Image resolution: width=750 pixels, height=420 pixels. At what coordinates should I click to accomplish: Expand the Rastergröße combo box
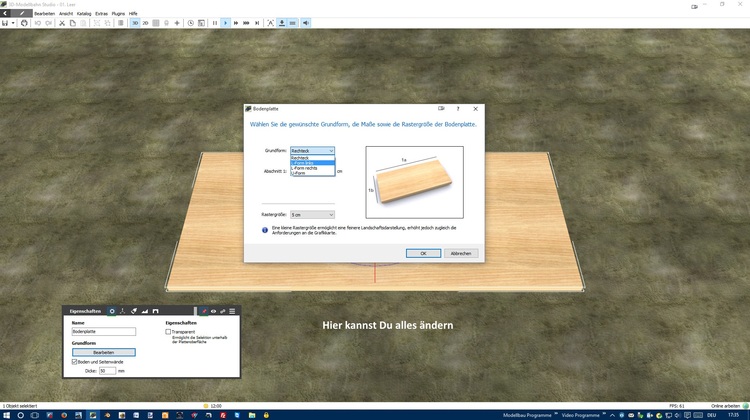pyautogui.click(x=312, y=214)
